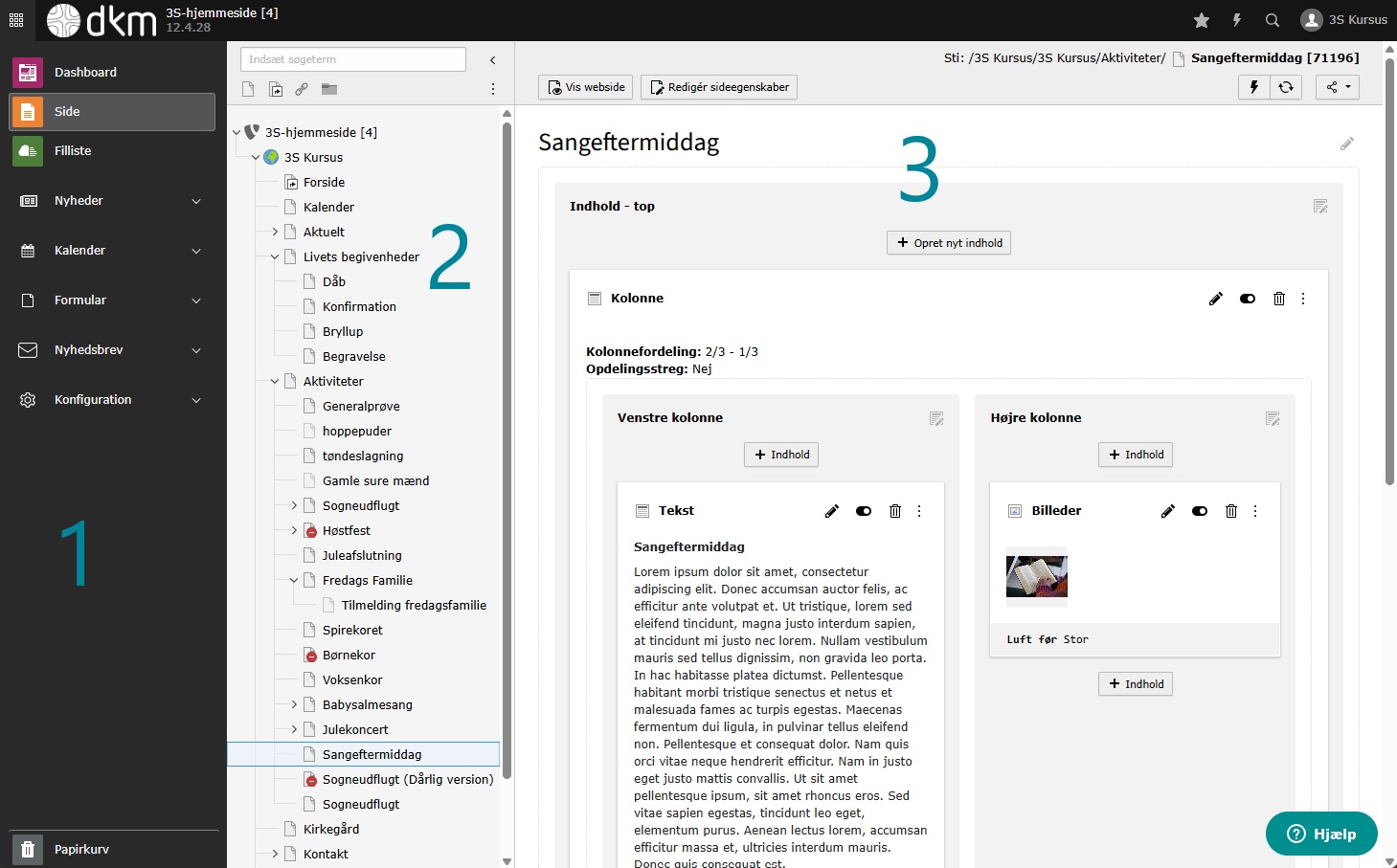Click the shortcut page icon in tree toolbar
This screenshot has width=1397, height=868.
pos(276,89)
